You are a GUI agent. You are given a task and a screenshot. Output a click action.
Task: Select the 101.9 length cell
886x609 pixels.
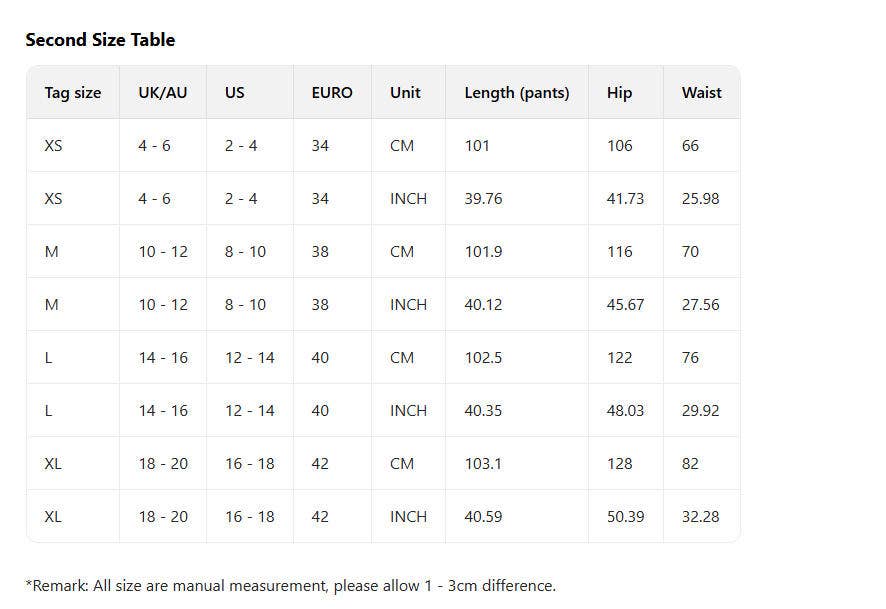pos(483,252)
